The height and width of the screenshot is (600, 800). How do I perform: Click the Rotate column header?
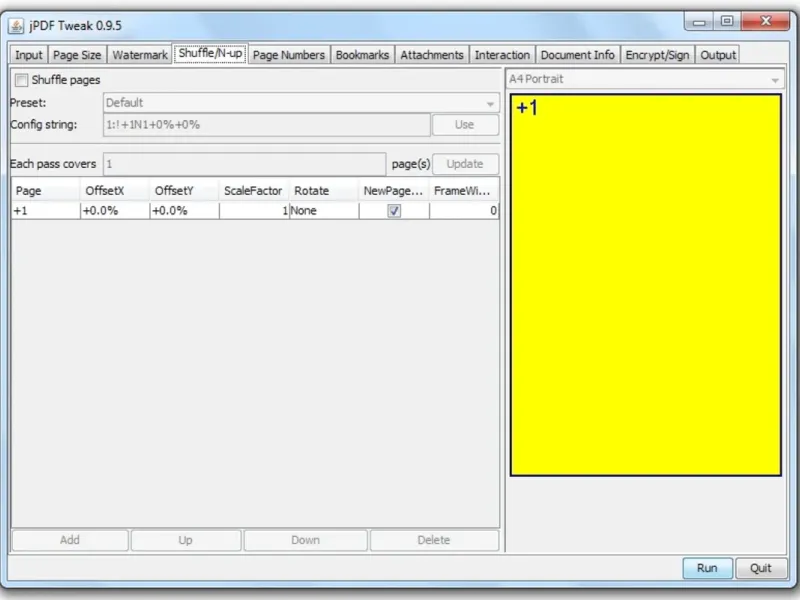click(323, 191)
